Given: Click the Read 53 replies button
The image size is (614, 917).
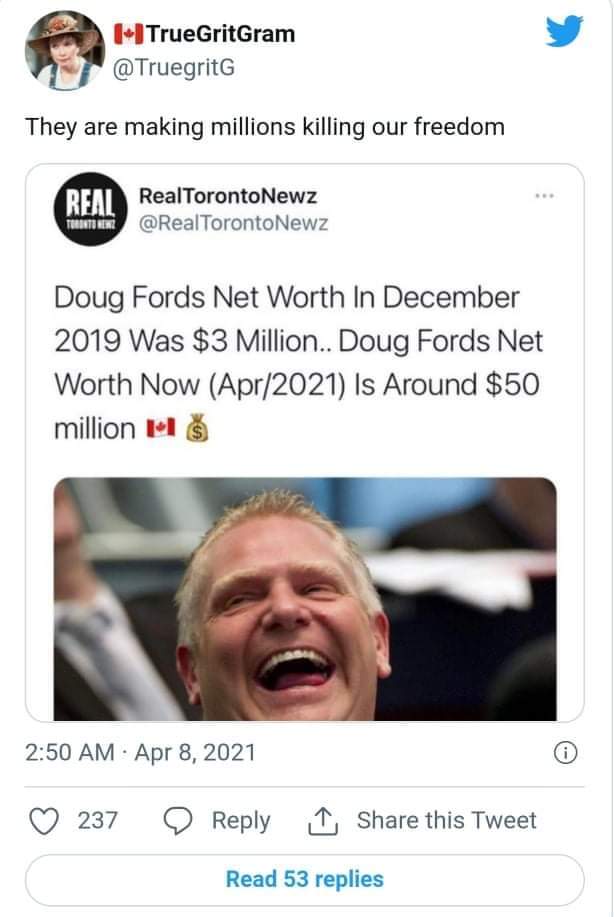Looking at the screenshot, I should click(x=305, y=880).
